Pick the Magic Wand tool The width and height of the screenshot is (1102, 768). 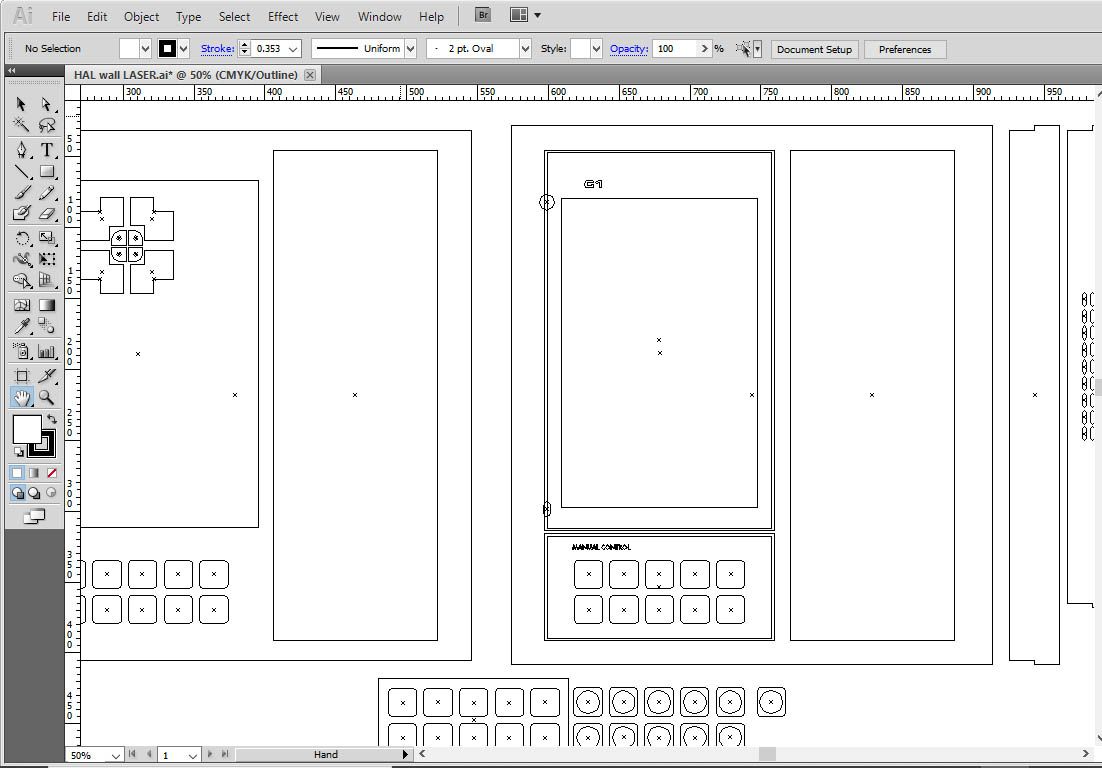point(22,125)
